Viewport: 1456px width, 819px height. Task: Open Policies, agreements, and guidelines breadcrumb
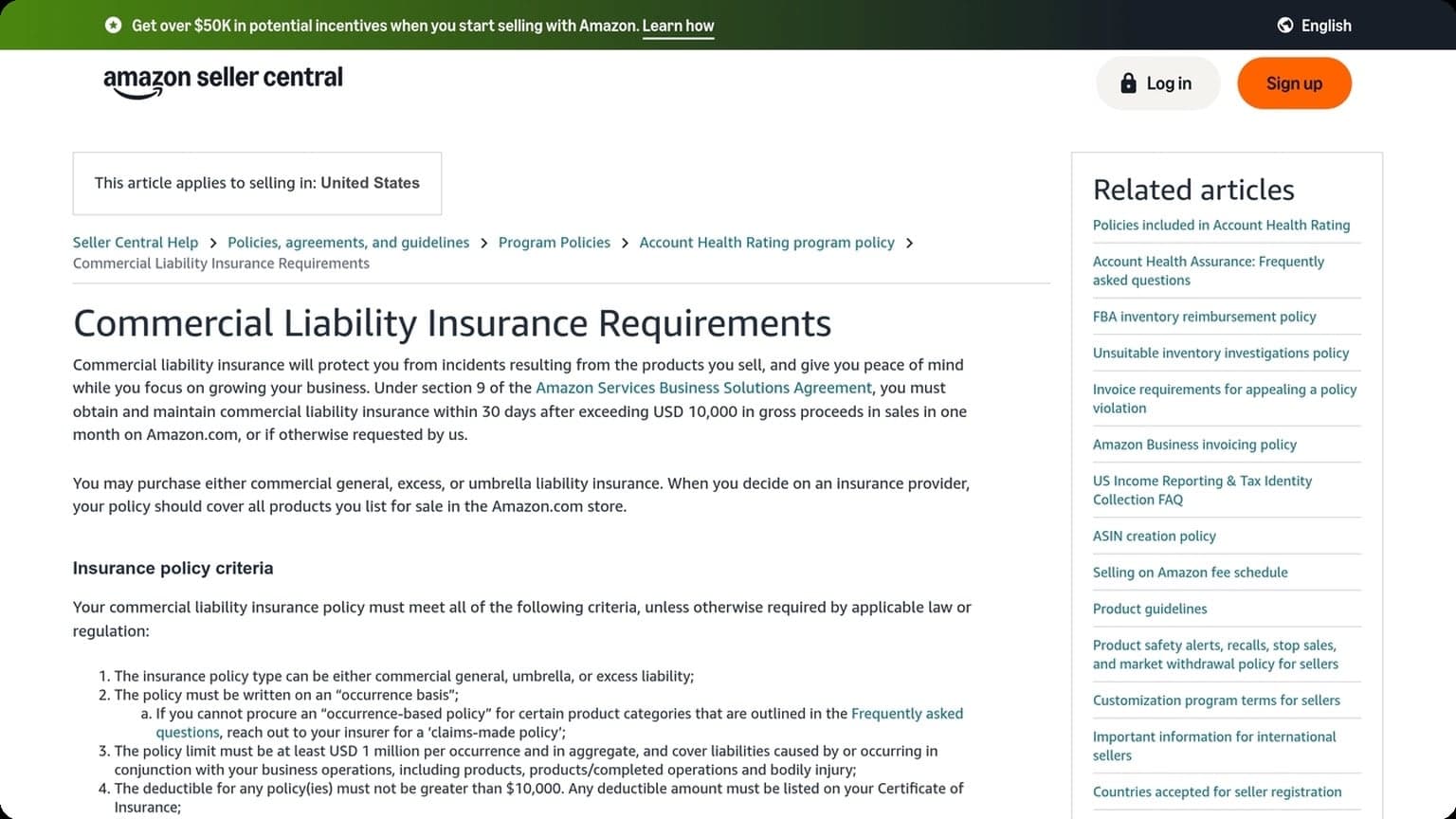click(x=348, y=243)
